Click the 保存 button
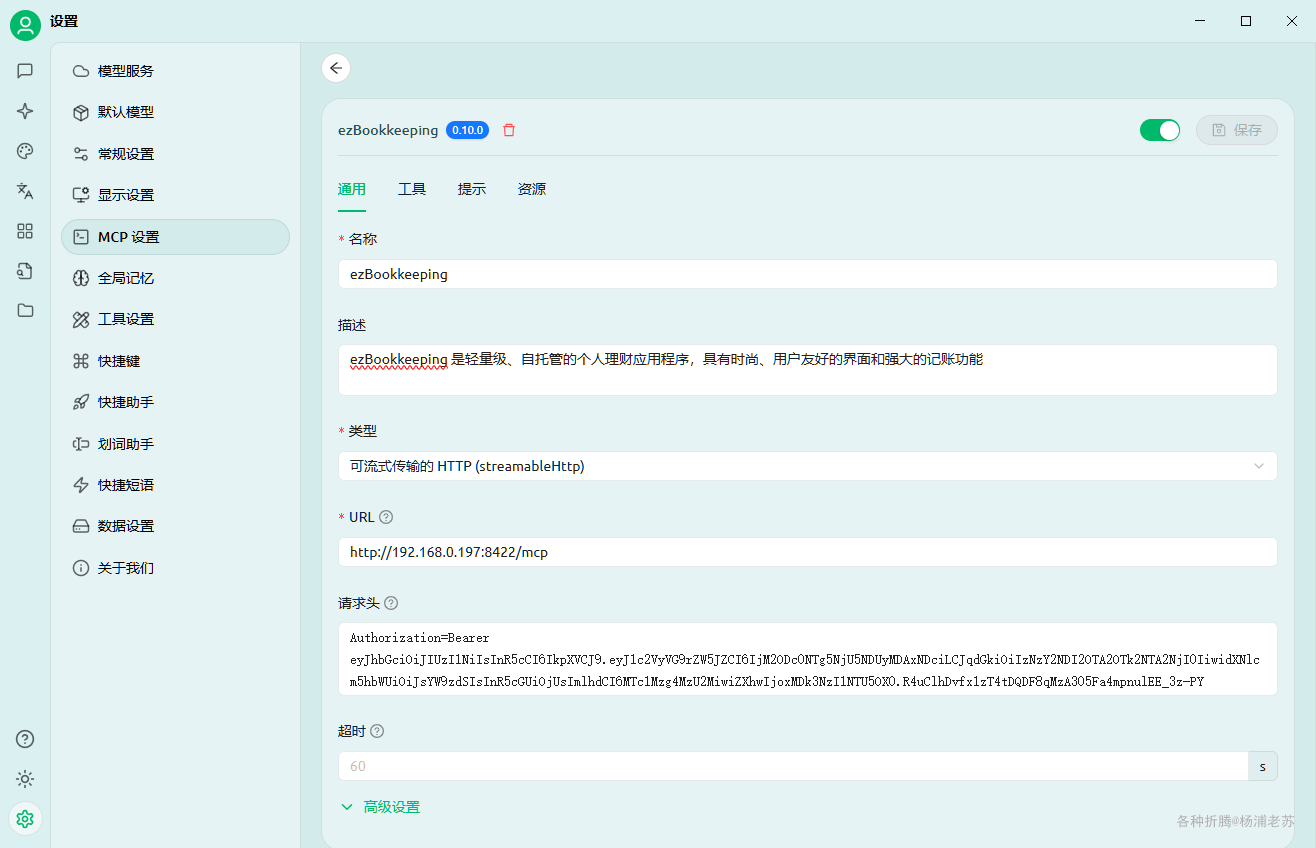 1237,130
